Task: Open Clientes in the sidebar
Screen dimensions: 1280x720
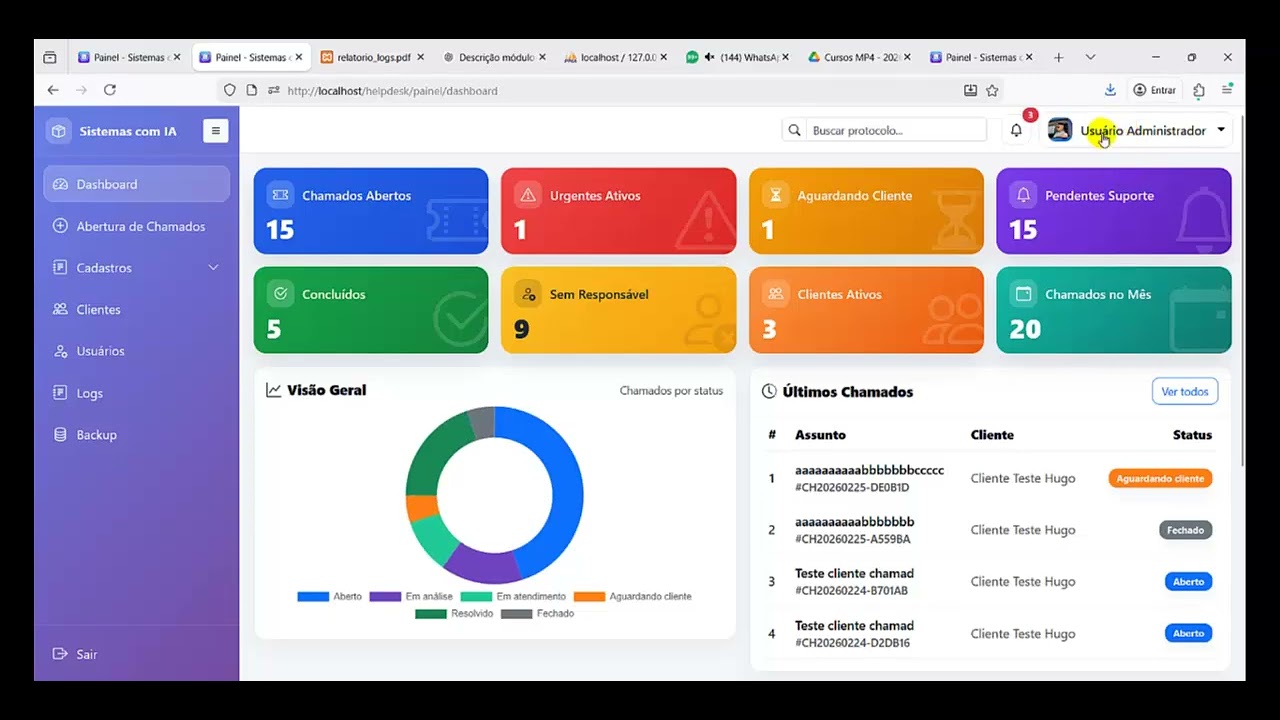Action: click(x=137, y=310)
